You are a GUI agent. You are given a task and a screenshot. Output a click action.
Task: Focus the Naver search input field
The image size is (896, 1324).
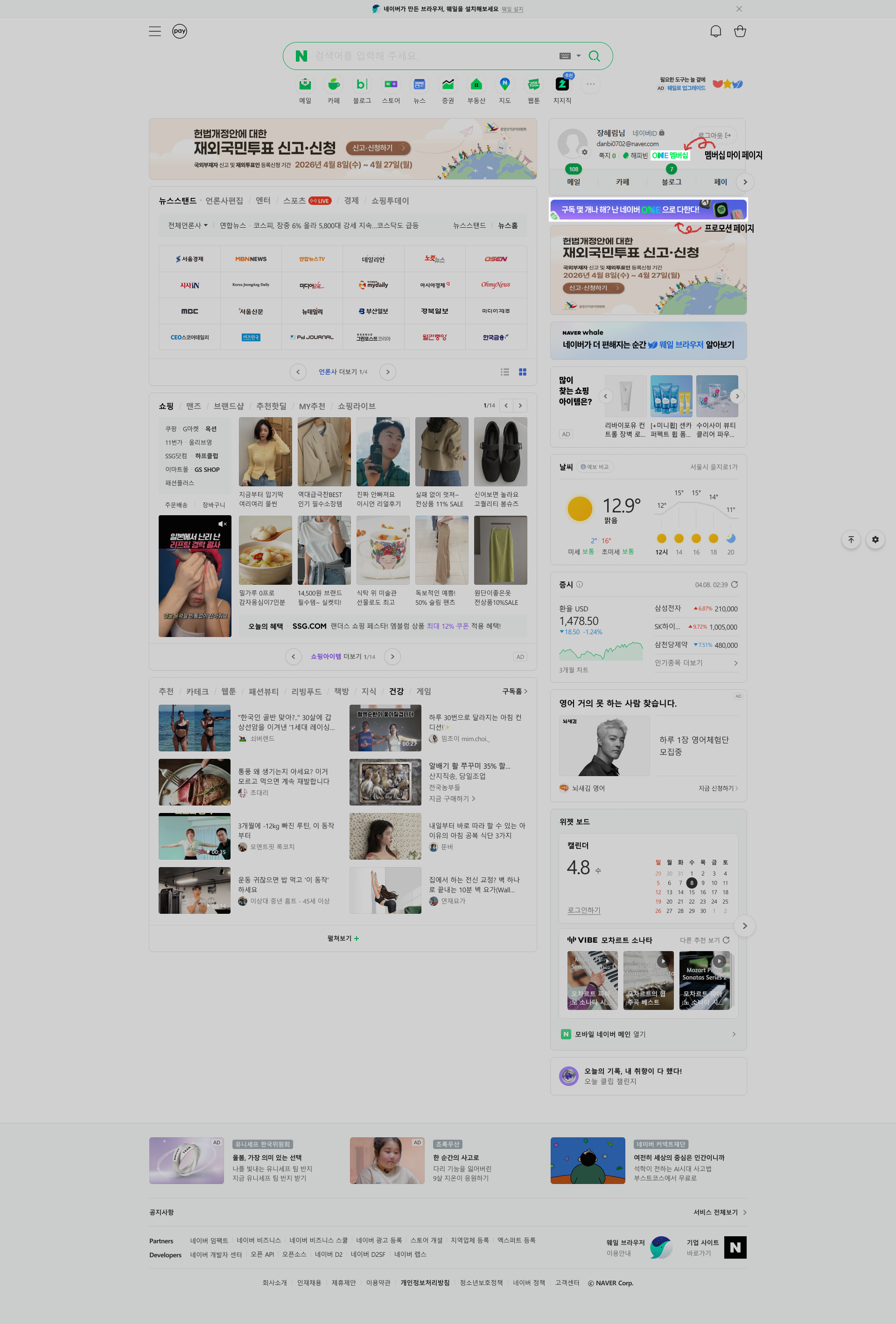(x=433, y=56)
